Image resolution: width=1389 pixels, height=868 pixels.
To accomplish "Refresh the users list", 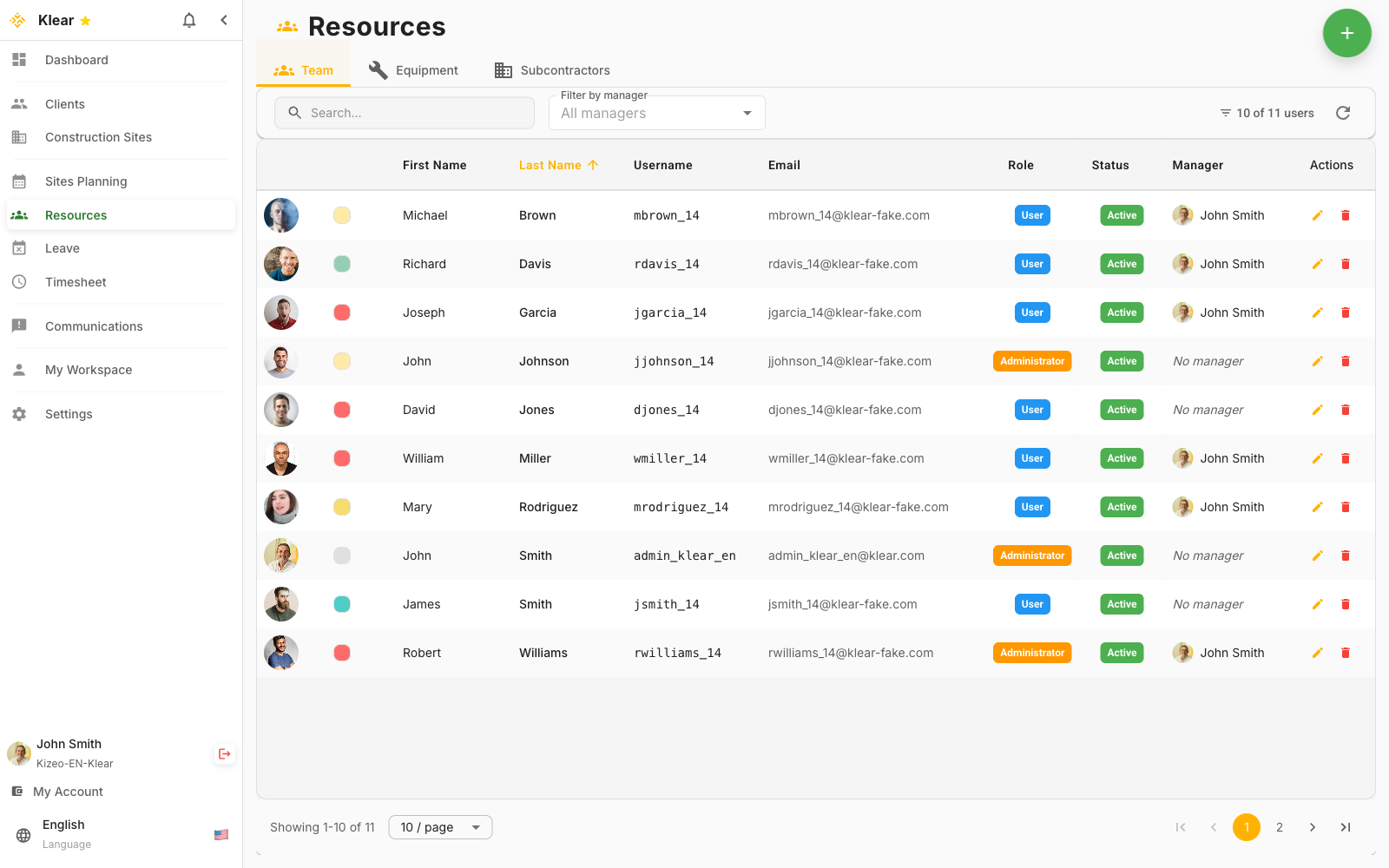I will click(x=1343, y=113).
